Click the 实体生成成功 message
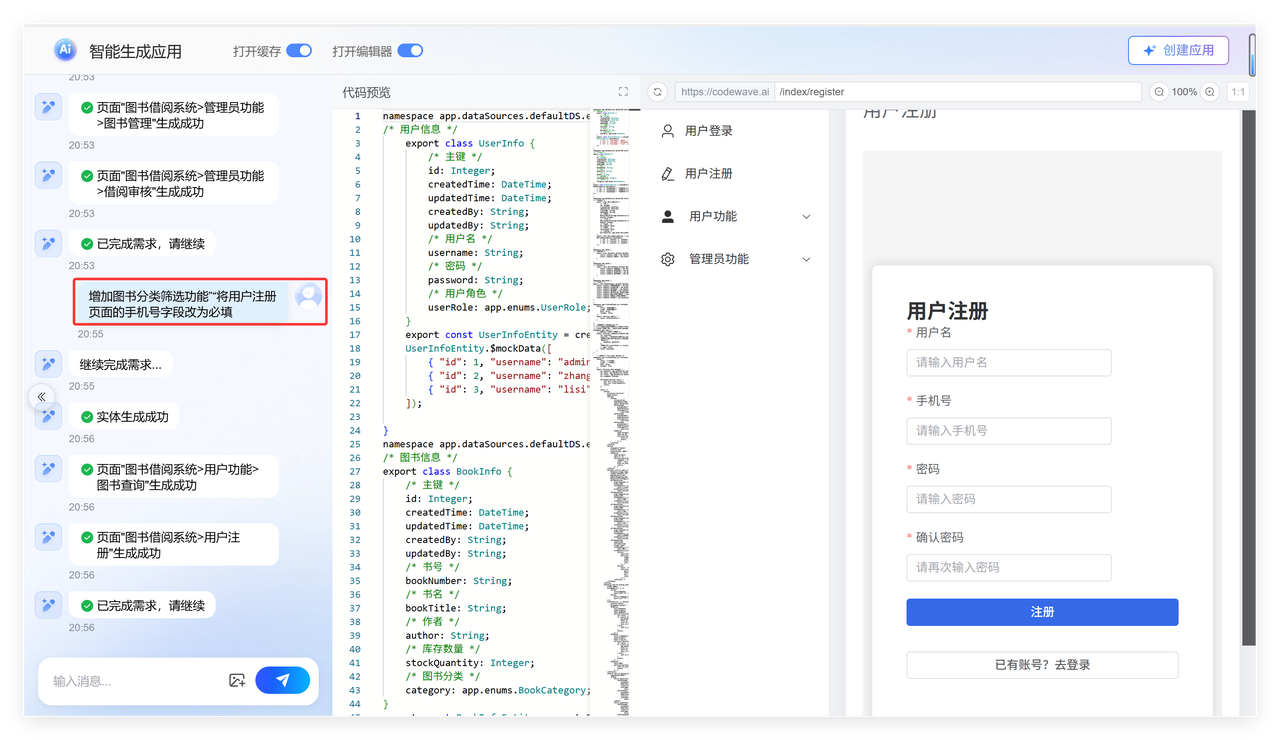The image size is (1280, 740). (124, 417)
